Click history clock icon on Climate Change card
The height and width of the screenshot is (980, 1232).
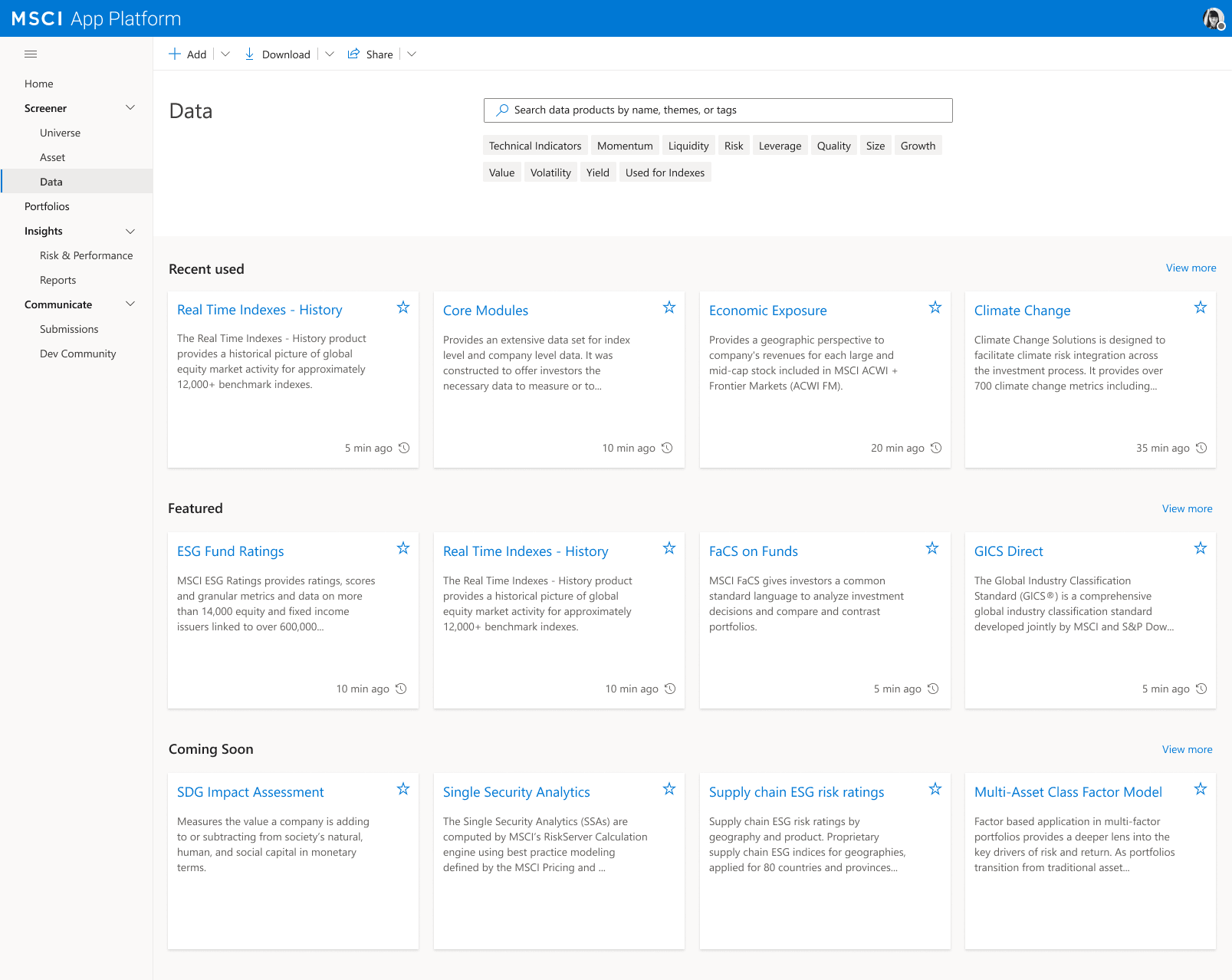tap(1201, 448)
